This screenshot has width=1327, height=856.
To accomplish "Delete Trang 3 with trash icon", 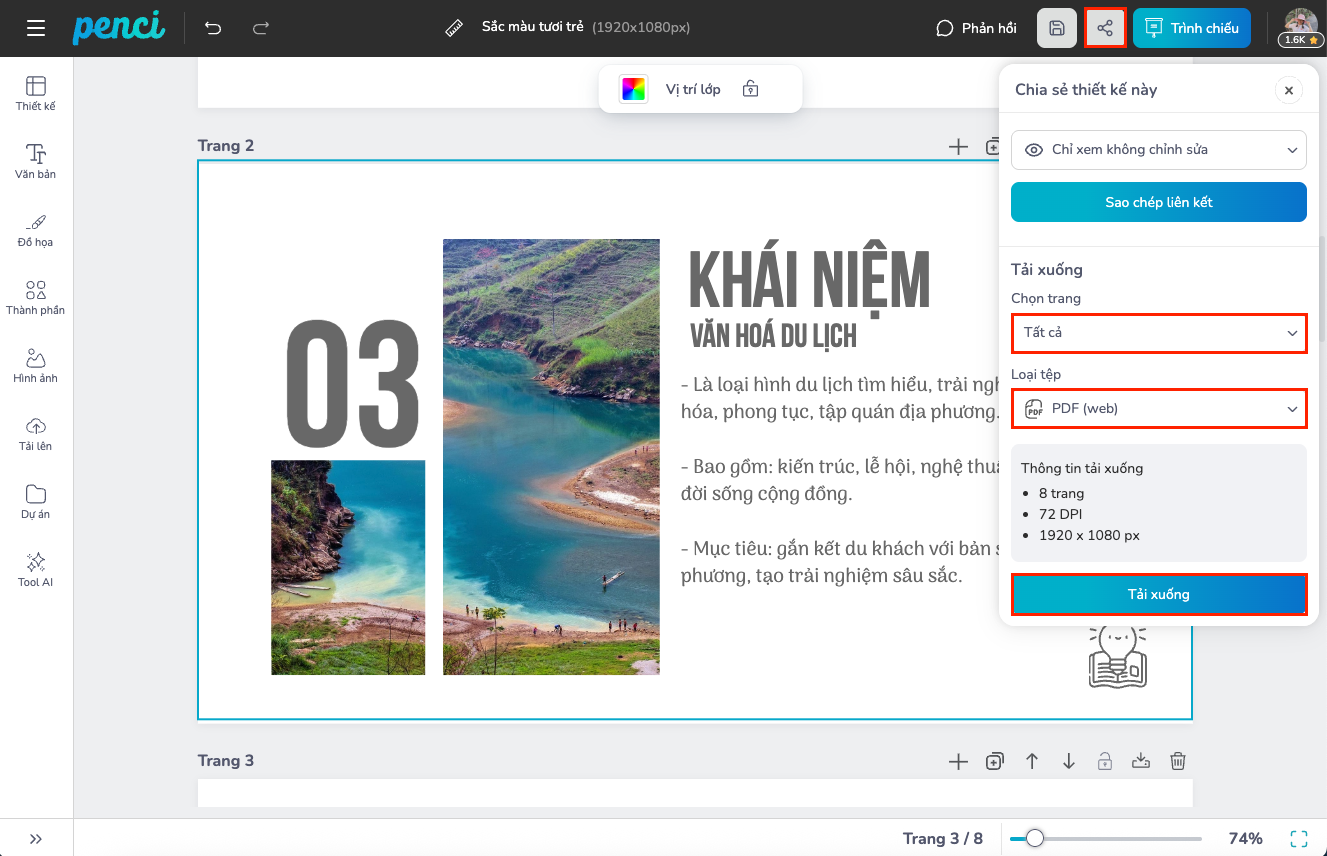I will click(x=1178, y=761).
